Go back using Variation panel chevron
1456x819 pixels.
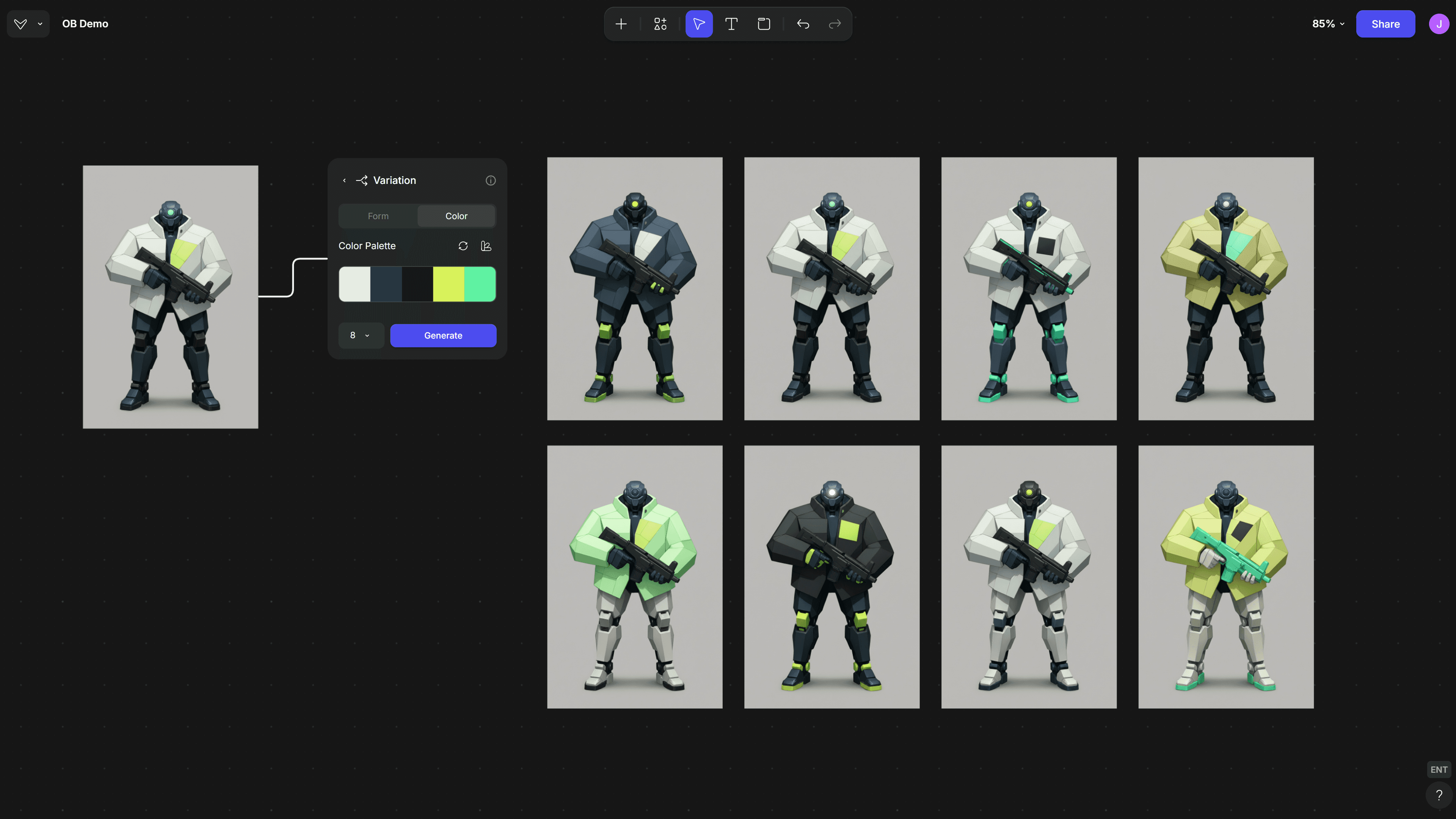coord(344,180)
